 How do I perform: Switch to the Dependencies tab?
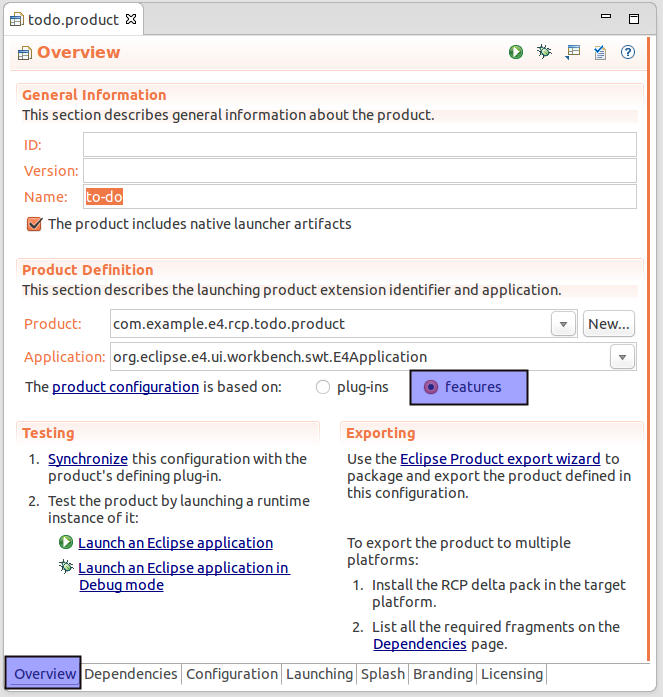click(x=131, y=674)
